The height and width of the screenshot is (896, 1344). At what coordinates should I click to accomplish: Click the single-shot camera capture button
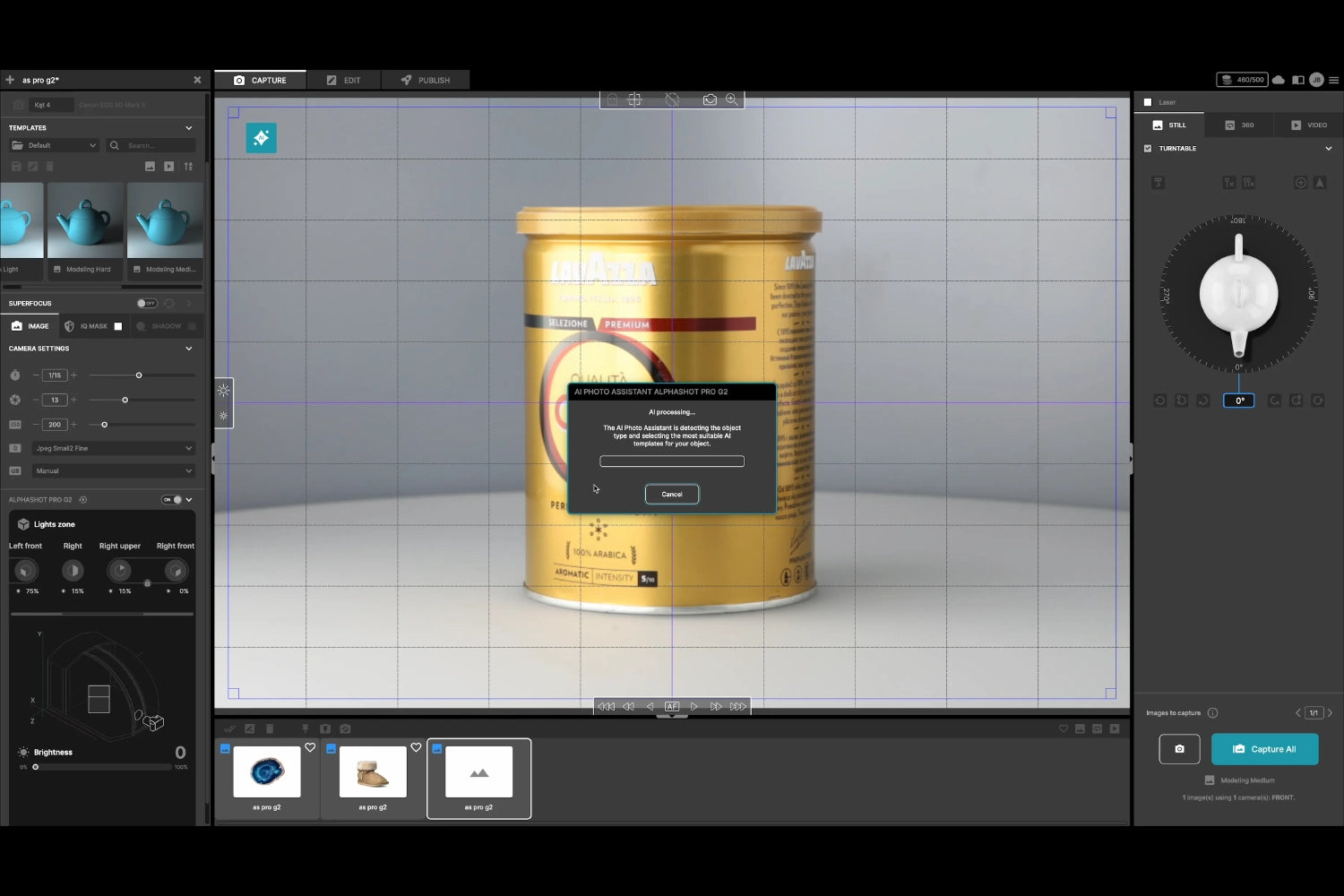[1179, 749]
